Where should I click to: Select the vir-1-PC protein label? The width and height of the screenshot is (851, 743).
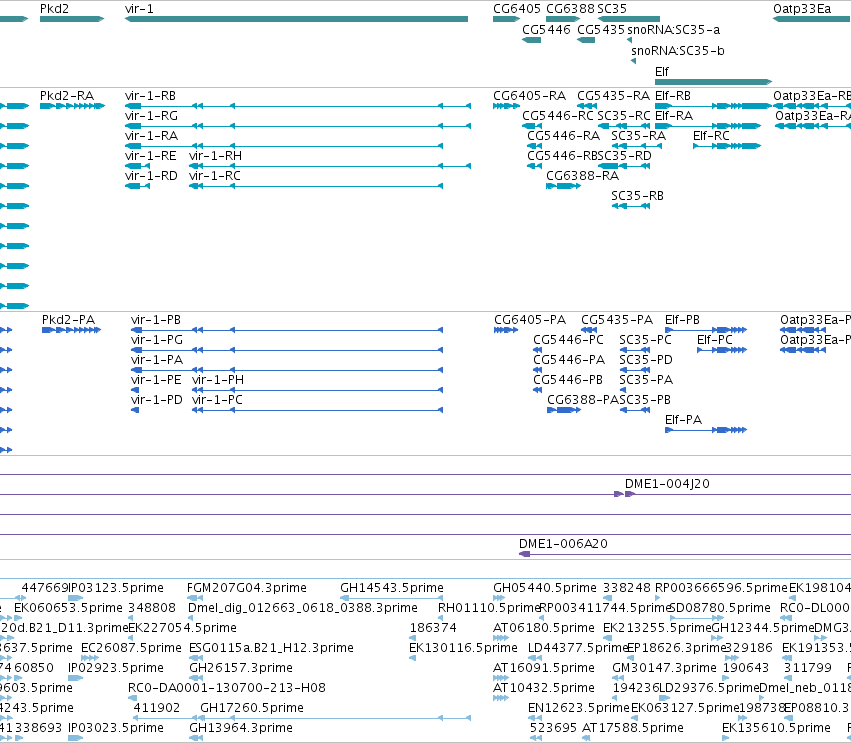(x=217, y=400)
